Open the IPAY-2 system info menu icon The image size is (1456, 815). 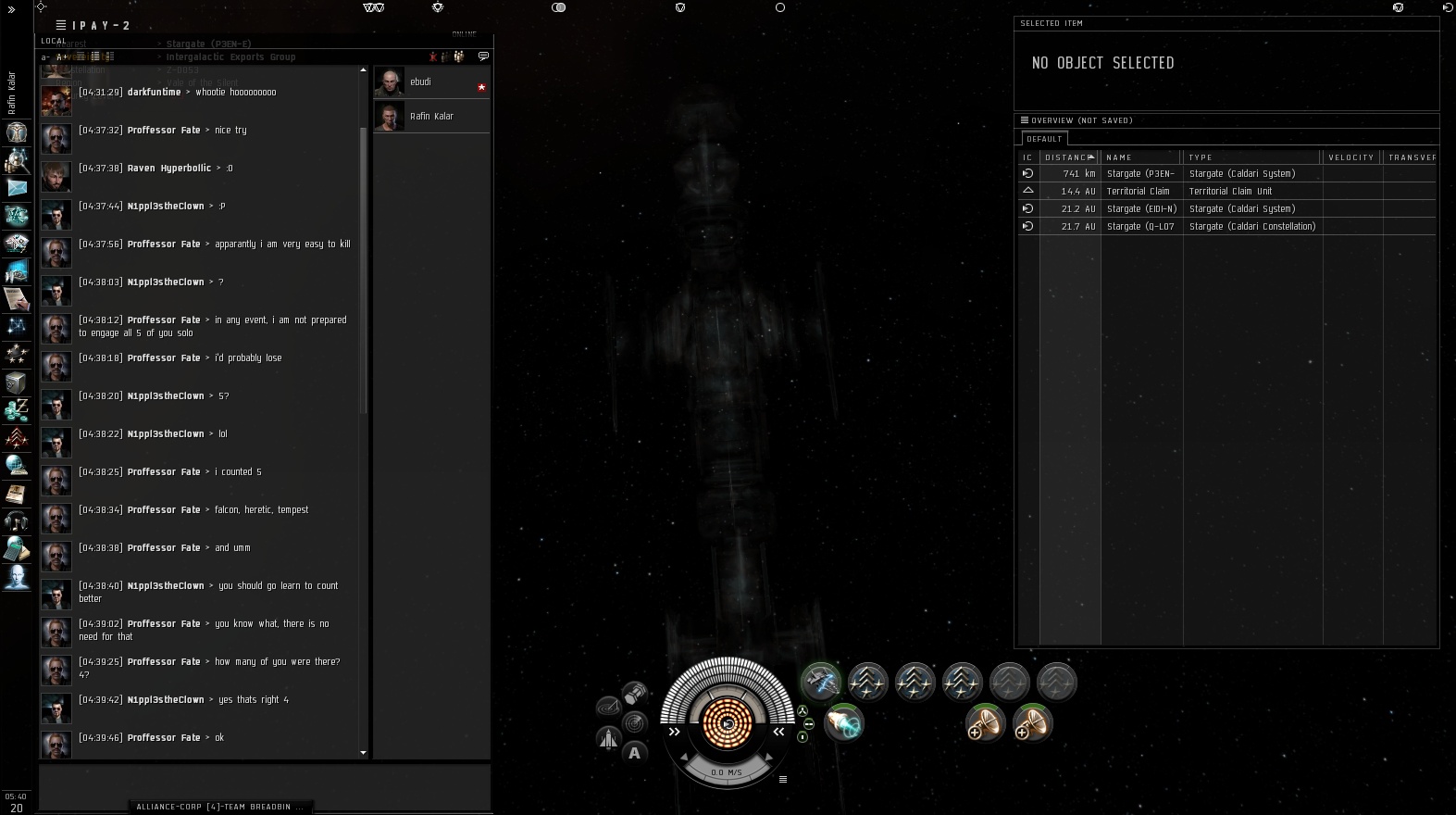coord(61,25)
